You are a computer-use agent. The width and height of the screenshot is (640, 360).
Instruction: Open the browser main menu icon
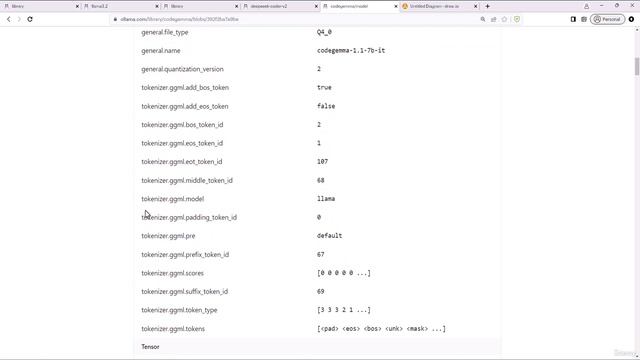point(631,19)
